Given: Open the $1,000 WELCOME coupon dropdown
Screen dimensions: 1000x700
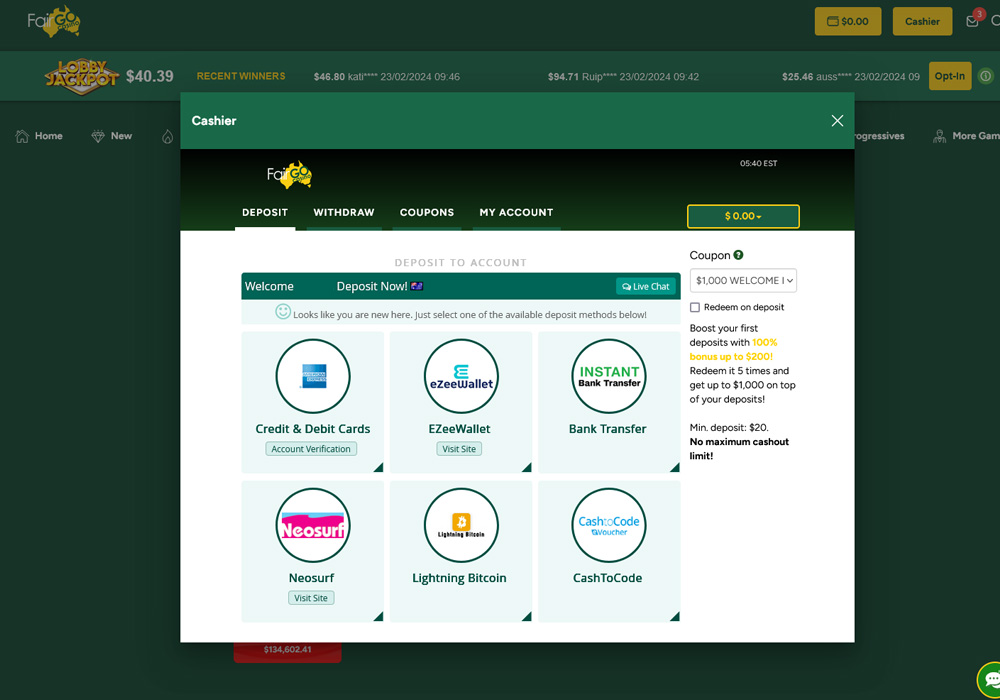Looking at the screenshot, I should coord(743,281).
